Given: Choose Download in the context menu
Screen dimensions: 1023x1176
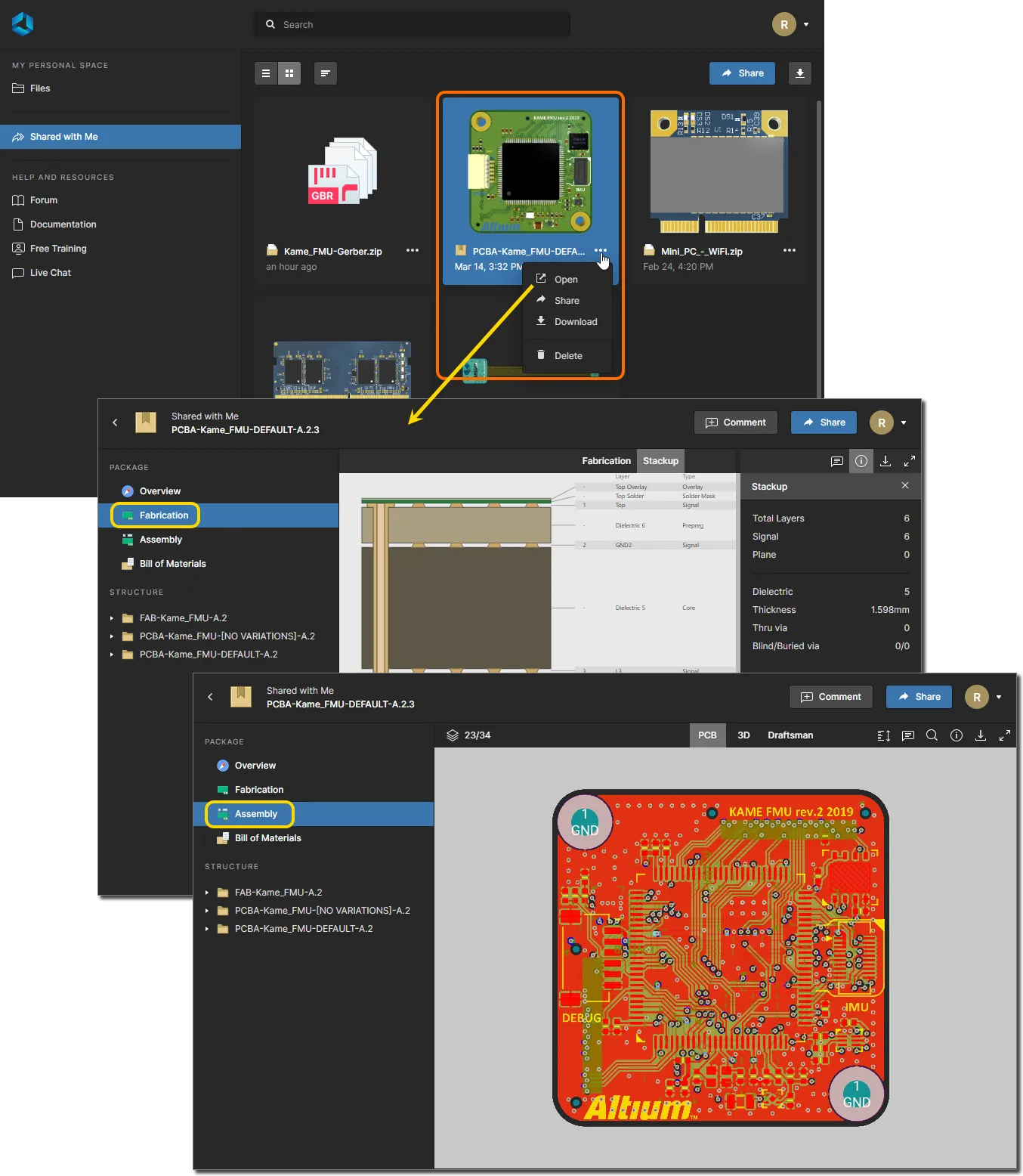Looking at the screenshot, I should (576, 322).
